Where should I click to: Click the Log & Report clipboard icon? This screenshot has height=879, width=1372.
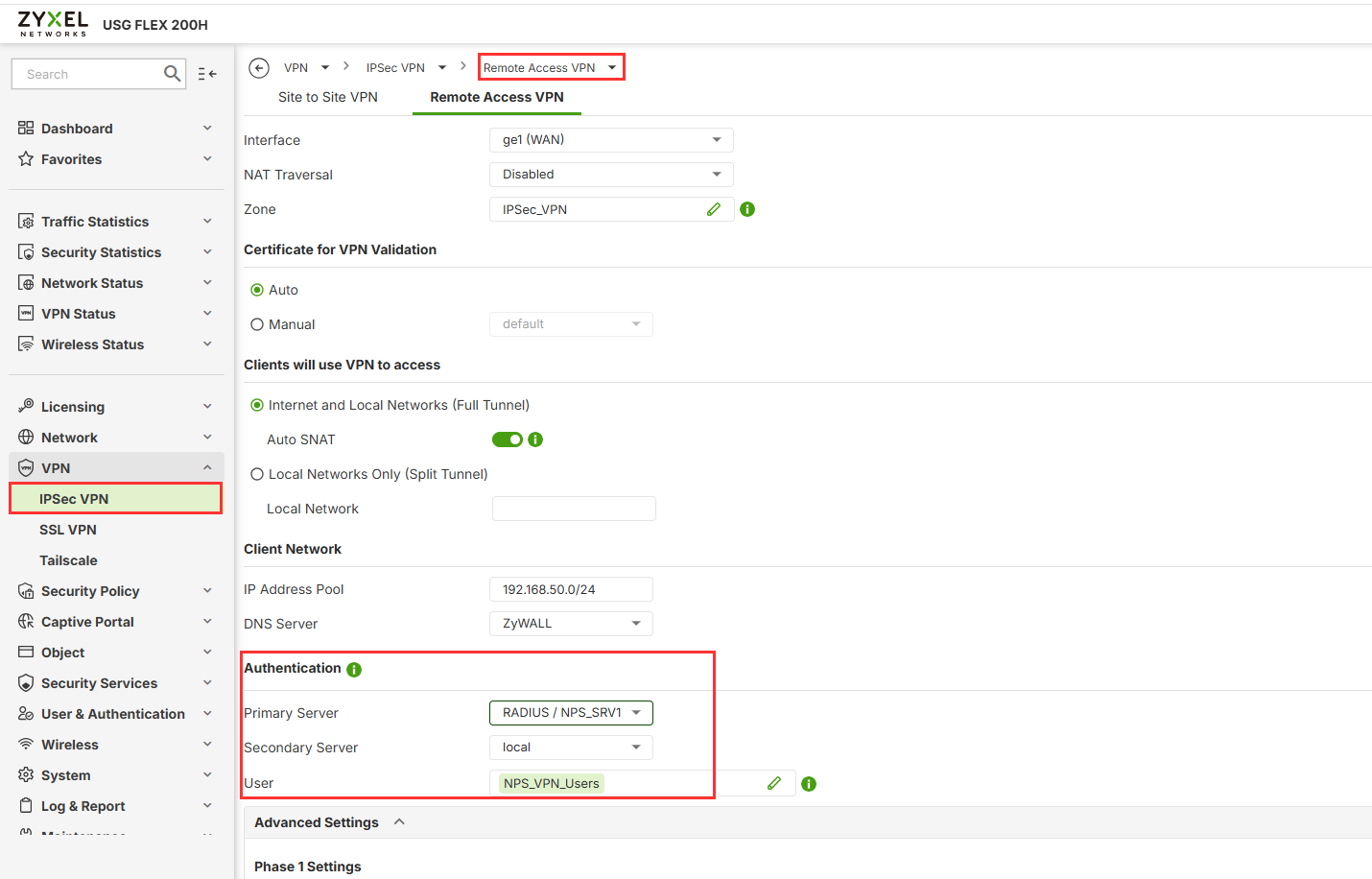coord(26,806)
